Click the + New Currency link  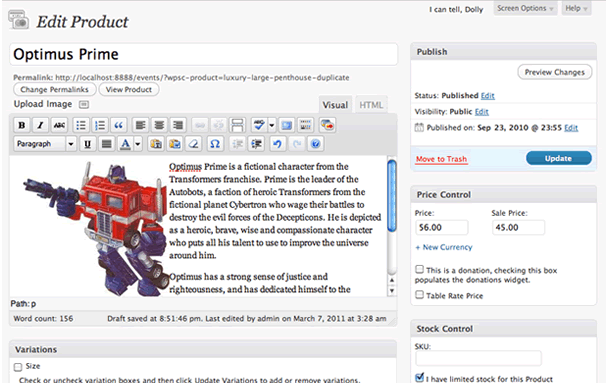(444, 247)
